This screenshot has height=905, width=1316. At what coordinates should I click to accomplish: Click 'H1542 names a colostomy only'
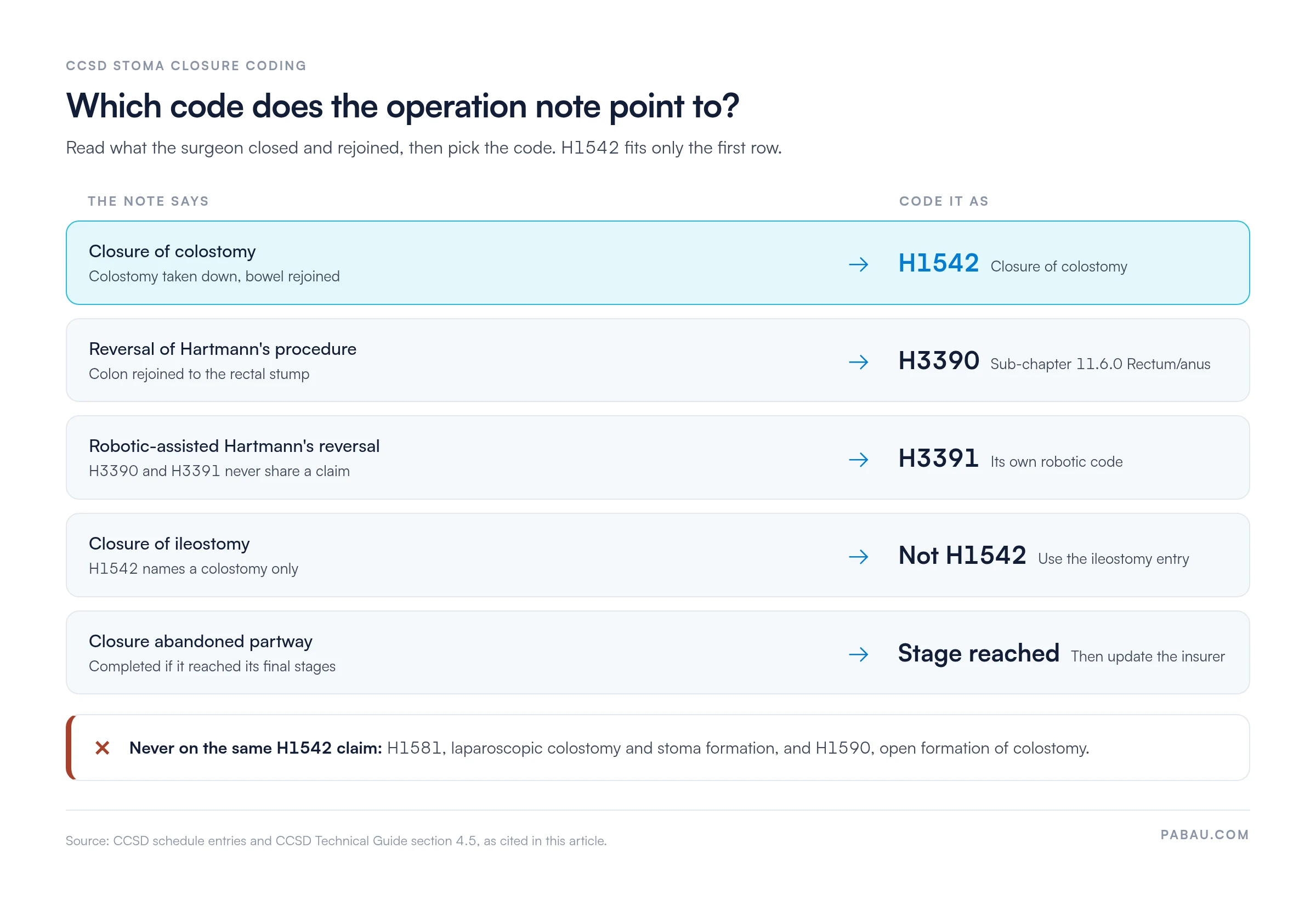point(193,569)
